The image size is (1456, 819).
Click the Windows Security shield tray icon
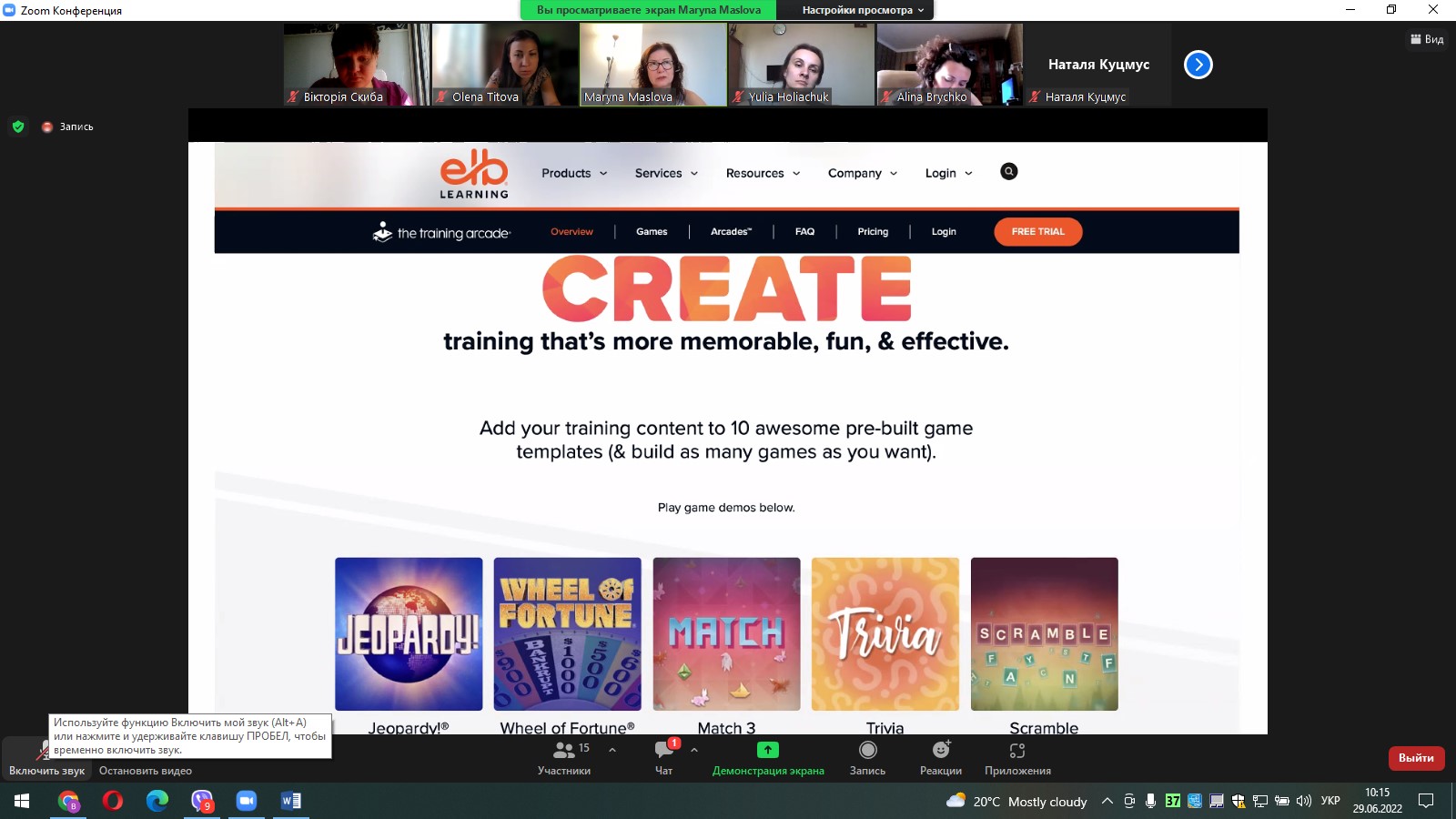tap(1239, 801)
